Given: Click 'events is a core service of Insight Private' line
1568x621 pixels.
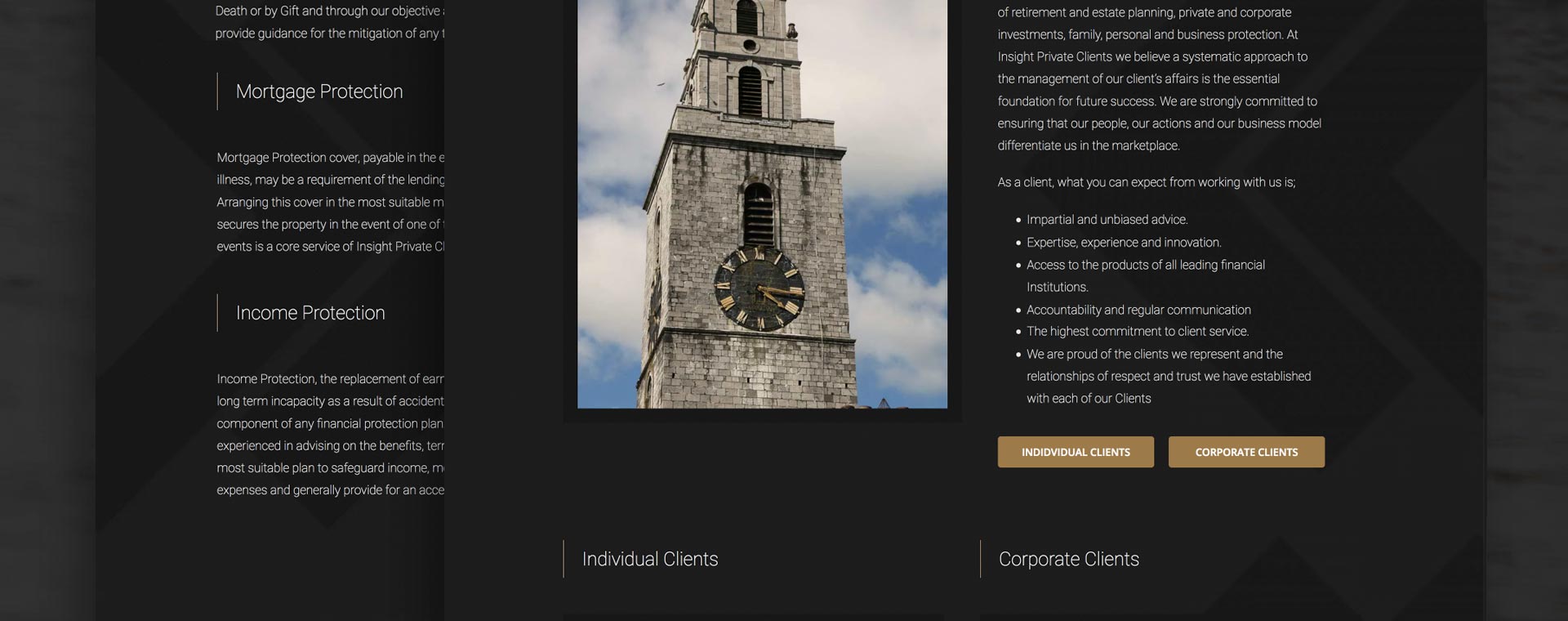Looking at the screenshot, I should [x=331, y=247].
